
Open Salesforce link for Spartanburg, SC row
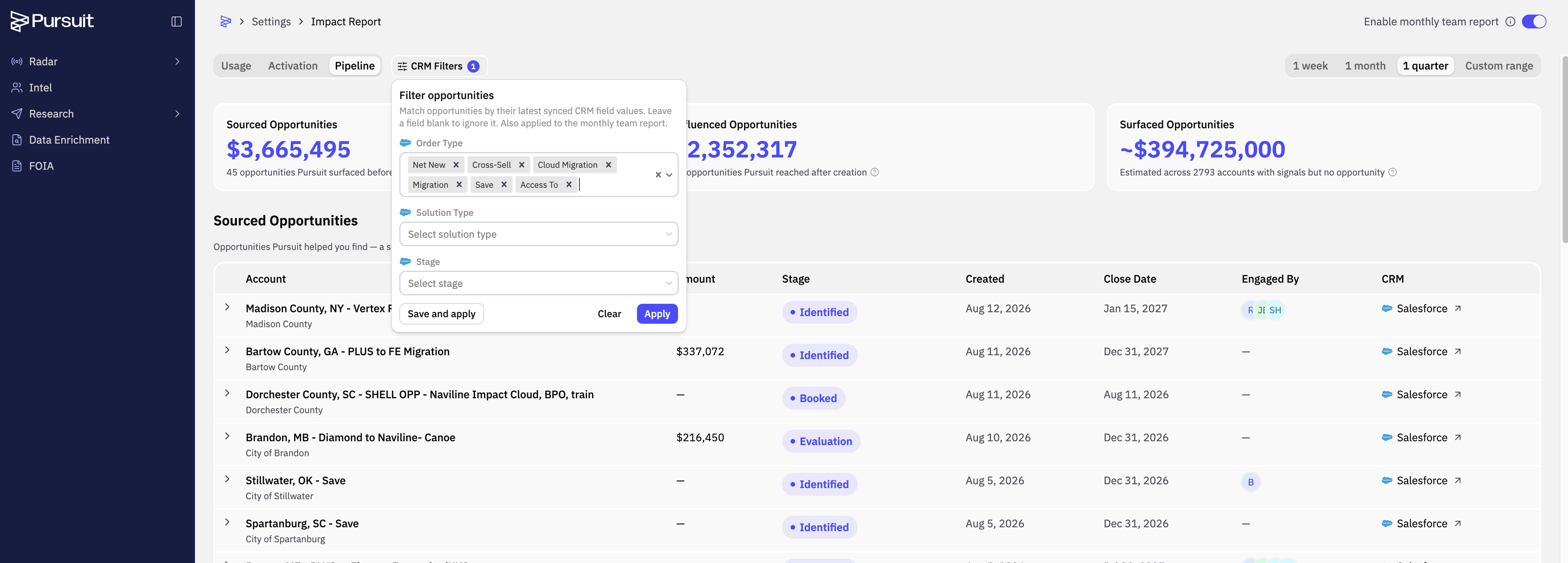point(1421,523)
